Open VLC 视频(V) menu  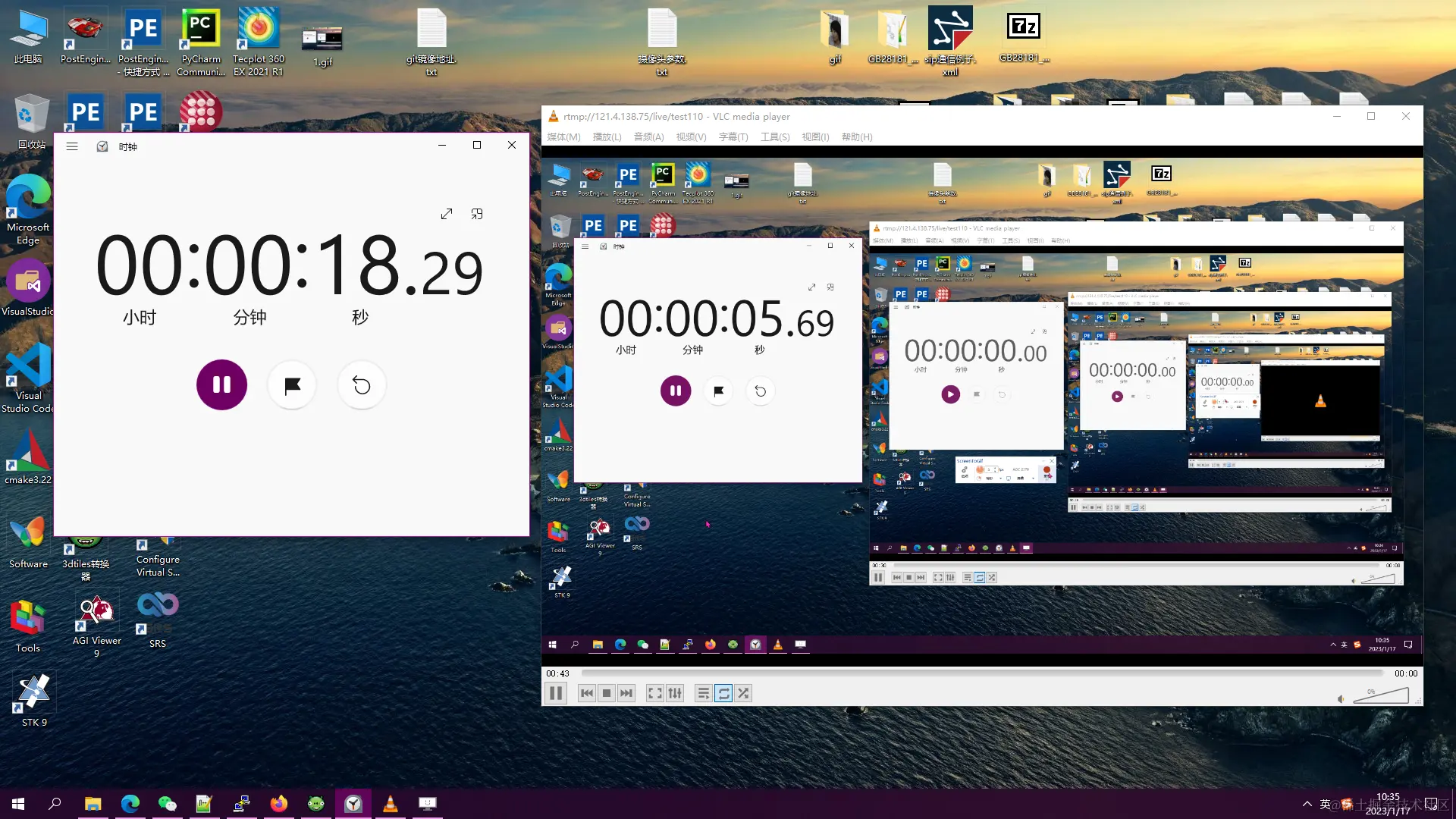pos(691,137)
